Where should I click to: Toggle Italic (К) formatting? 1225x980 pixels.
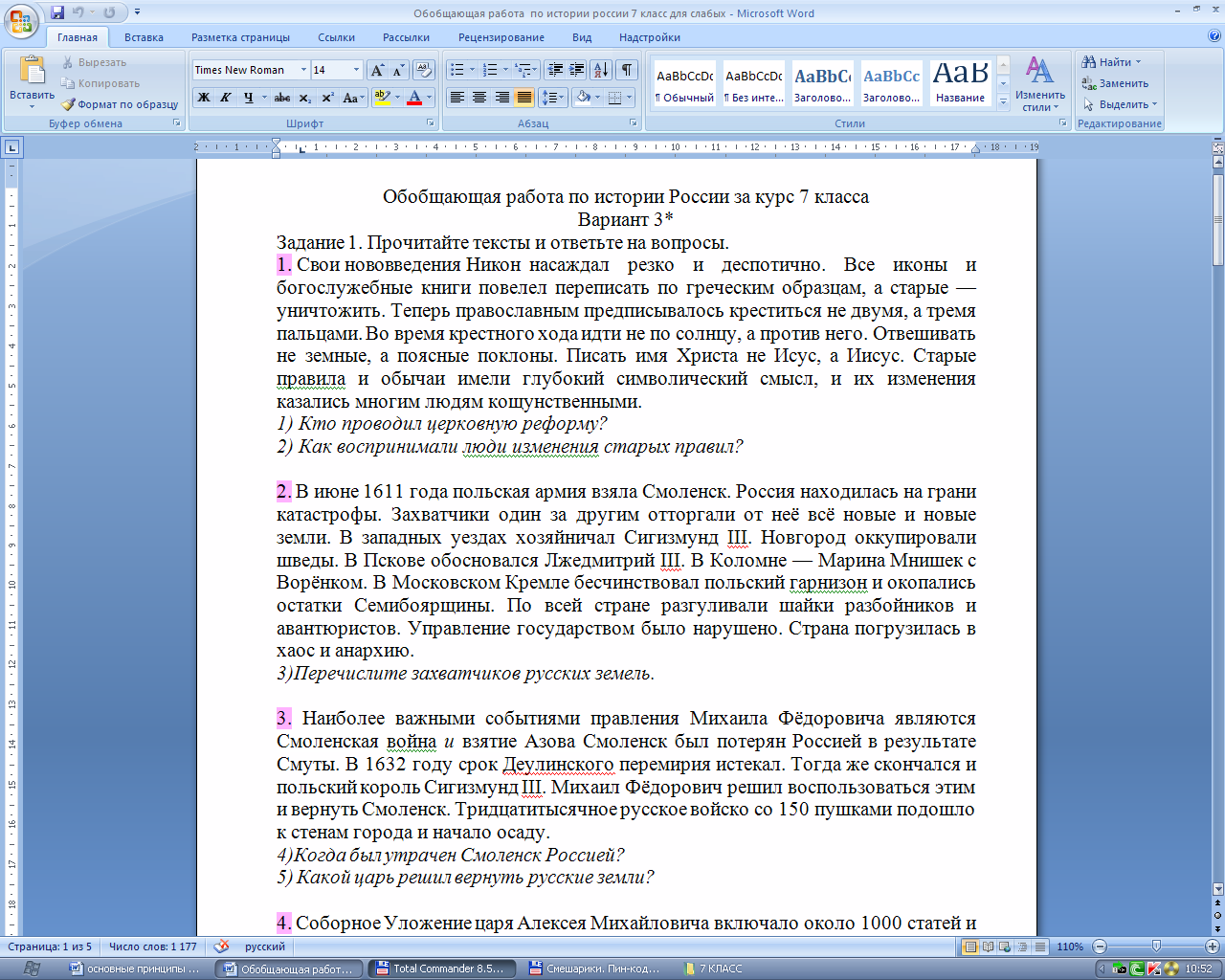point(226,98)
